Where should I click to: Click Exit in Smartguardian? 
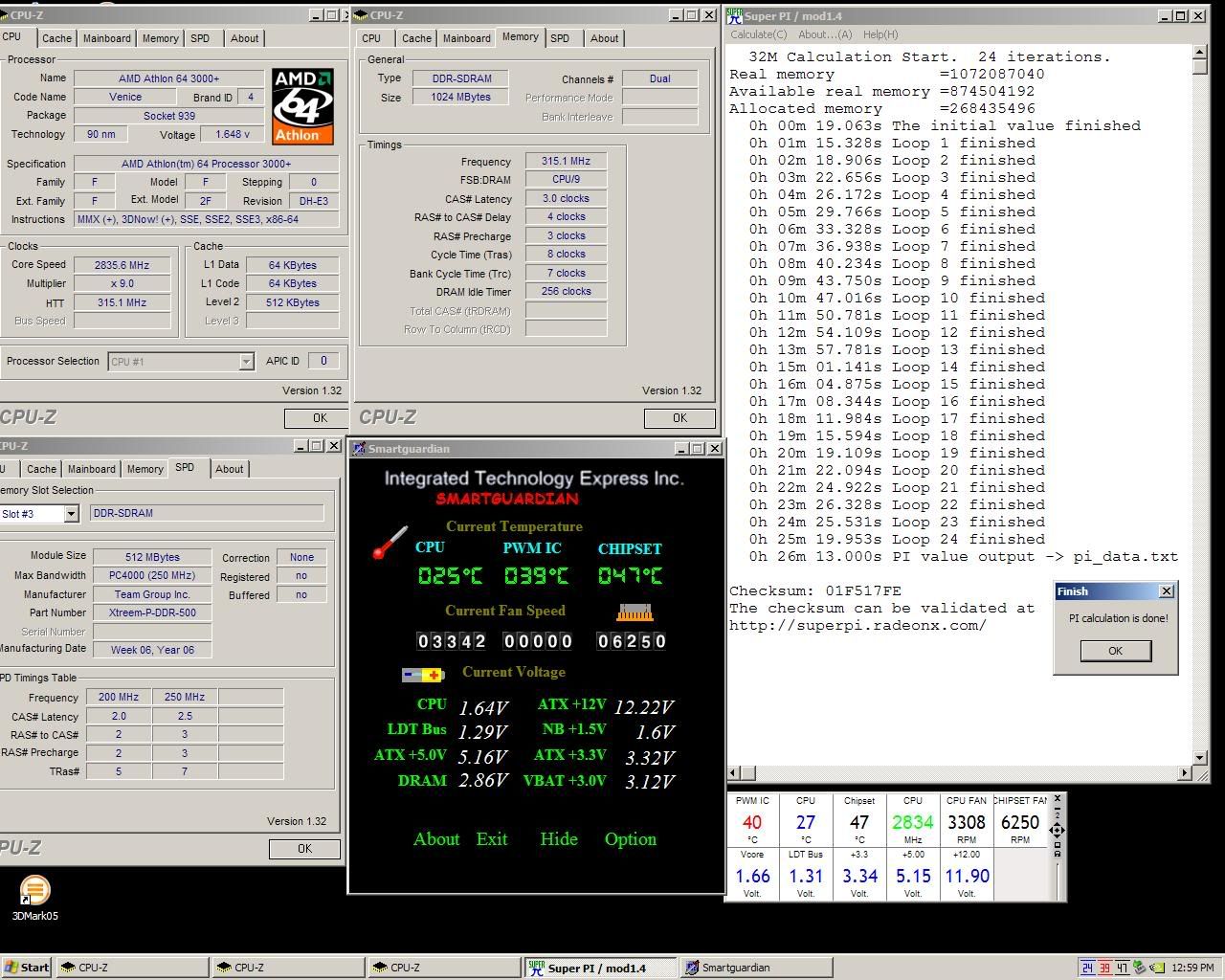coord(492,839)
